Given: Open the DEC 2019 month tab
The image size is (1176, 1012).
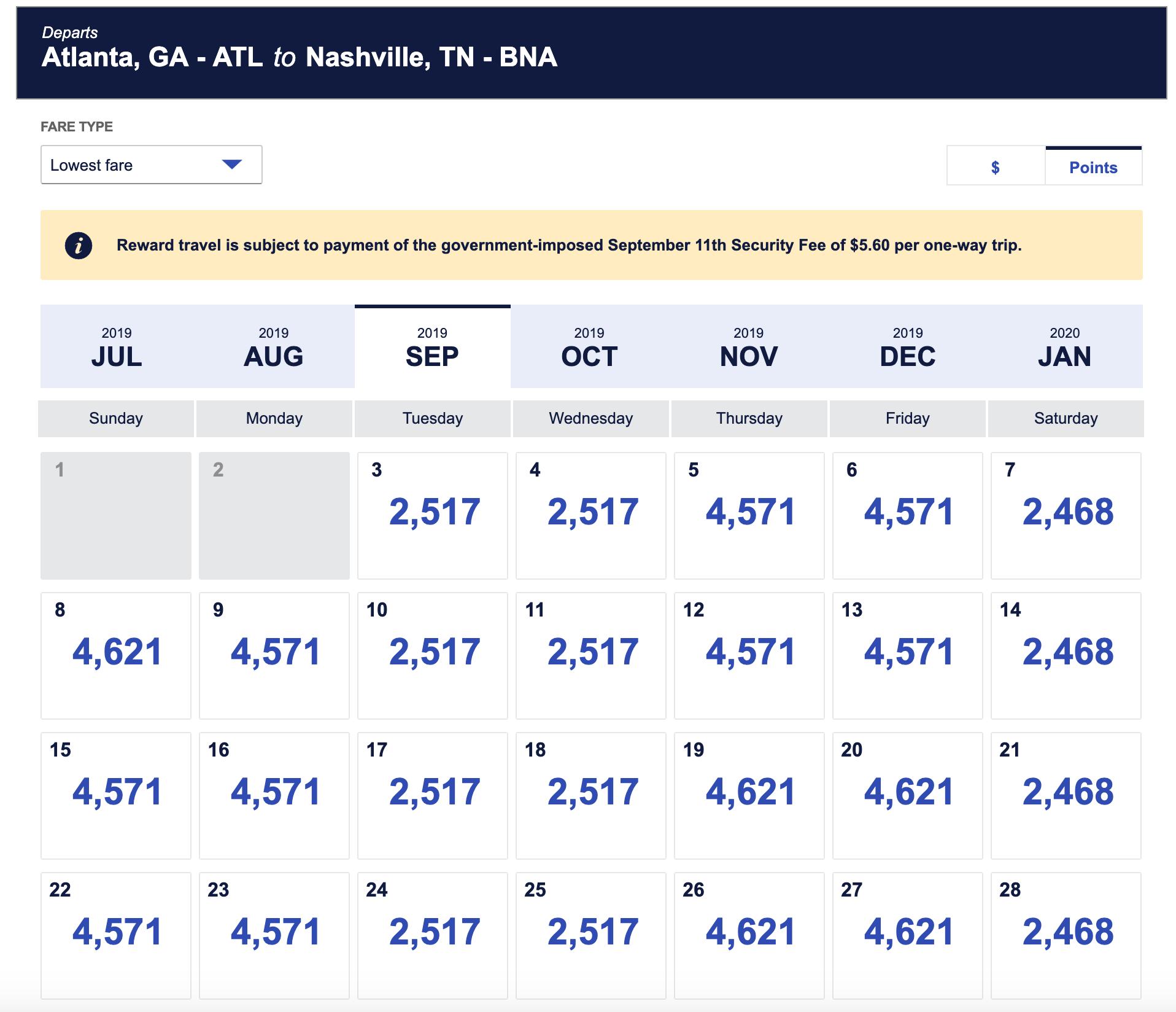Looking at the screenshot, I should pos(907,348).
